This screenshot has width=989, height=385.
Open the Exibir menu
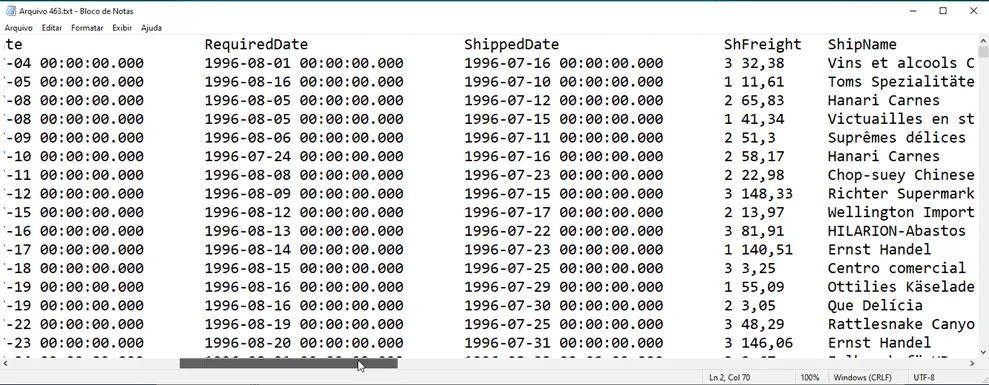pyautogui.click(x=122, y=28)
